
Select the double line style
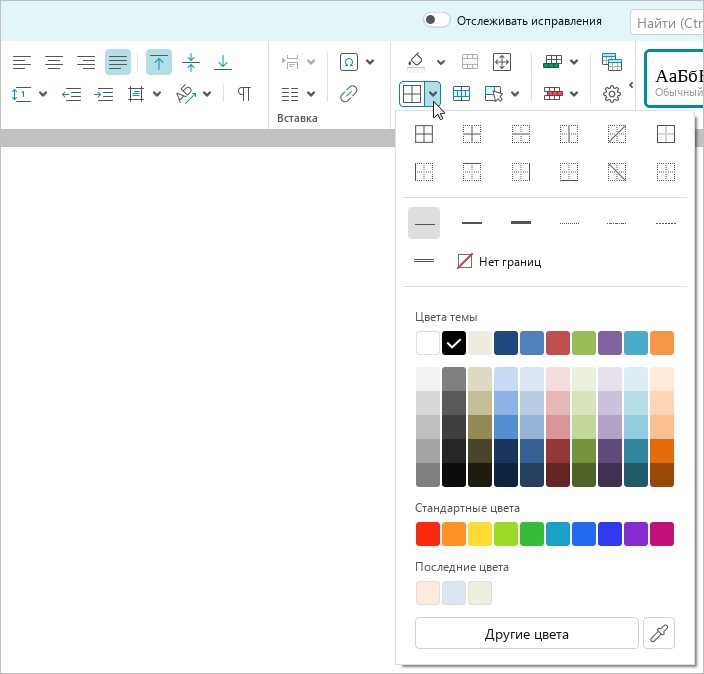click(x=424, y=261)
